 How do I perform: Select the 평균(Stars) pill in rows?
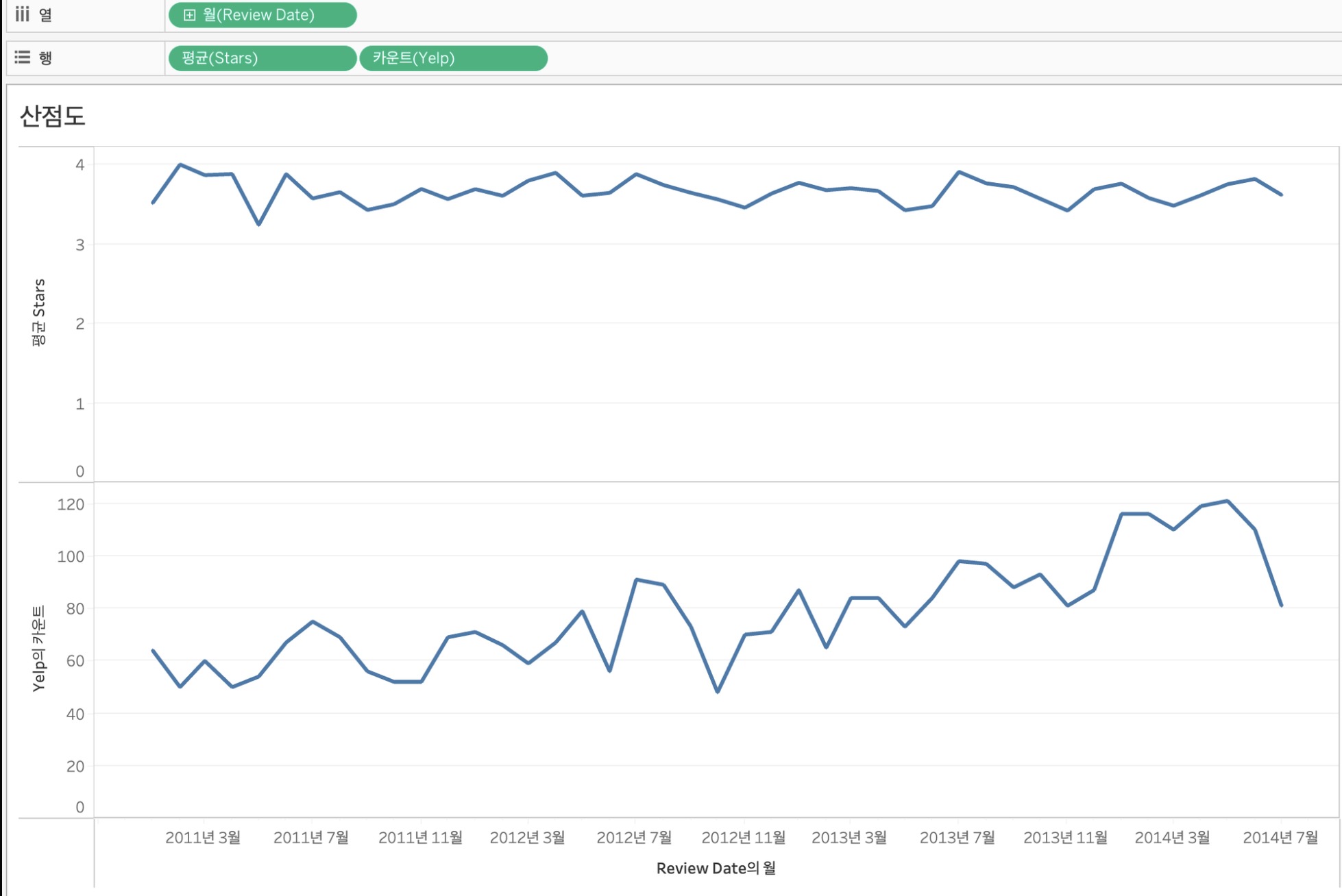[x=261, y=58]
